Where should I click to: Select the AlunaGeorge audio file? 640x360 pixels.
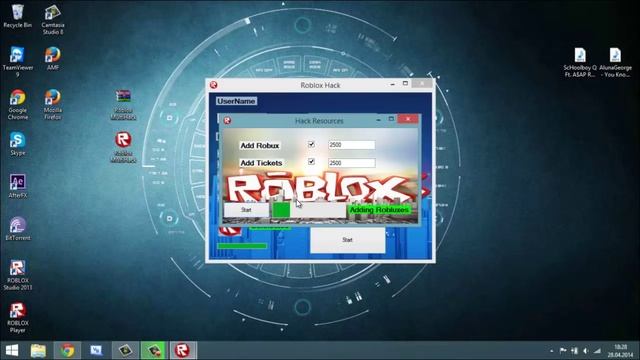point(615,62)
